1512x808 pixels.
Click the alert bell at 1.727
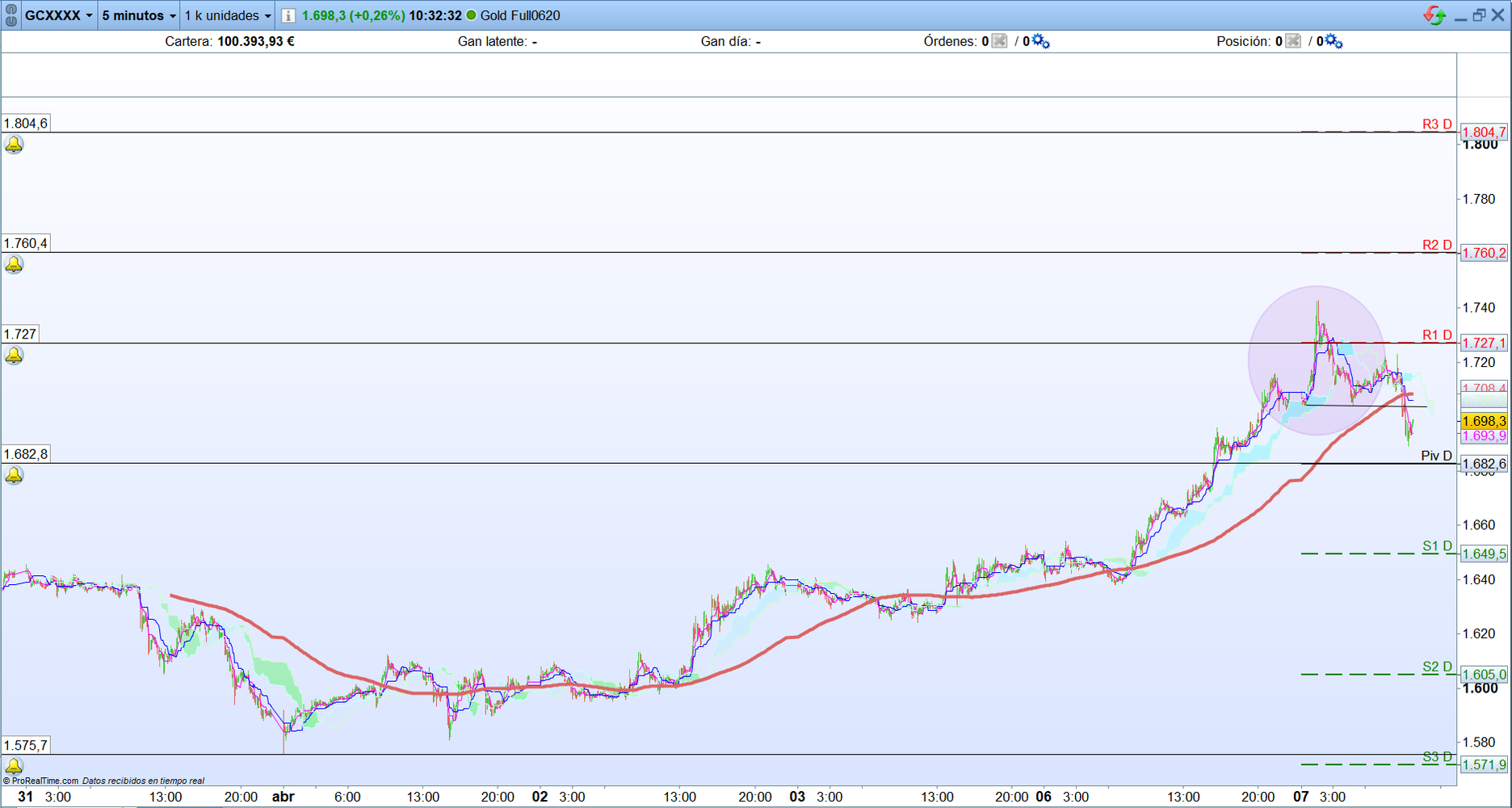click(14, 356)
